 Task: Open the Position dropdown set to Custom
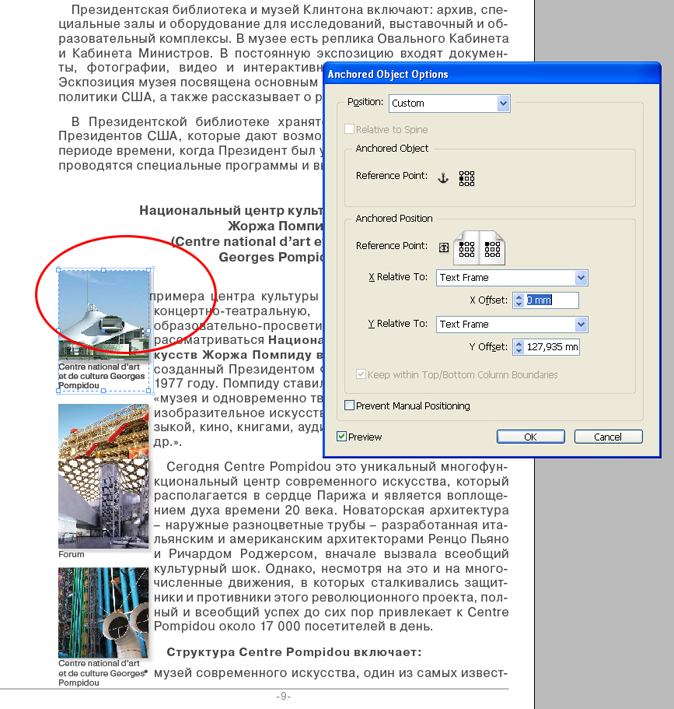[x=449, y=104]
